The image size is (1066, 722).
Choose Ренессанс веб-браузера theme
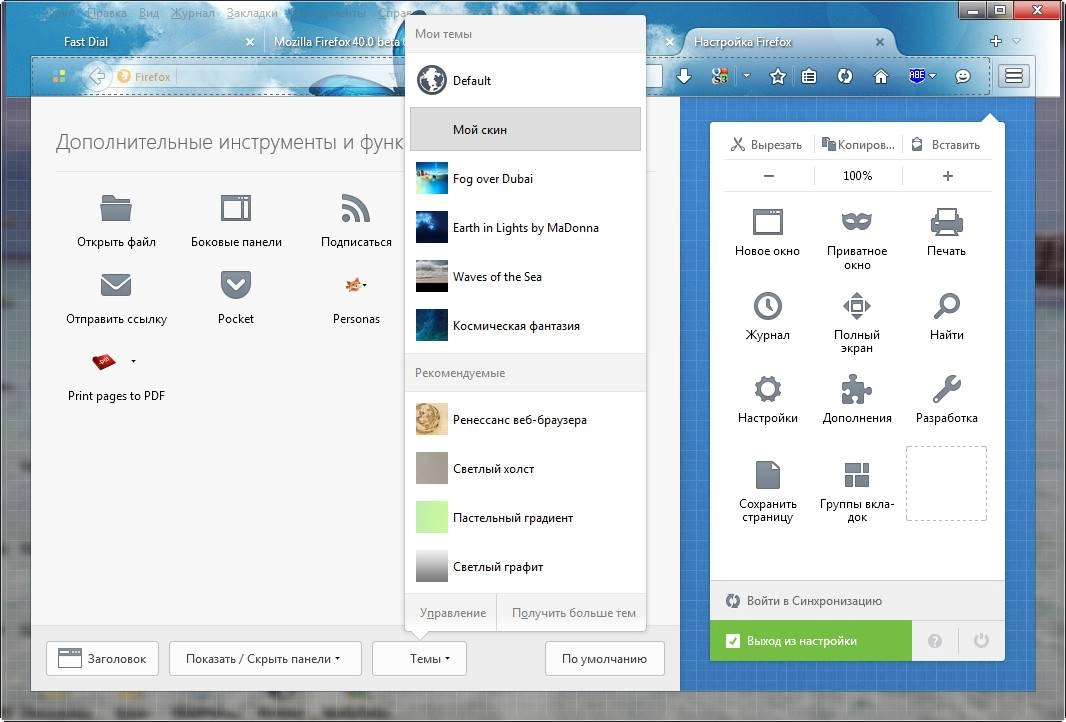(525, 419)
